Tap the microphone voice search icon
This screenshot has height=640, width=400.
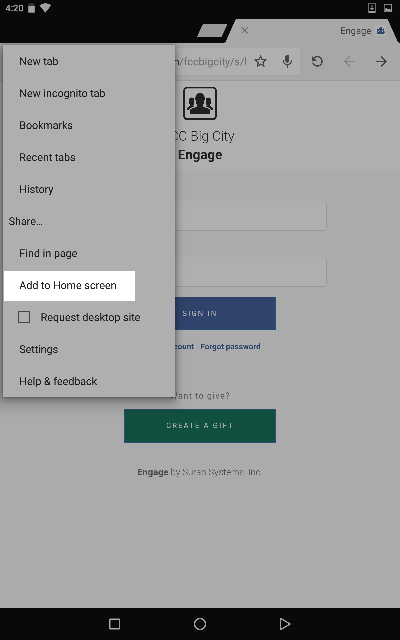(x=287, y=62)
